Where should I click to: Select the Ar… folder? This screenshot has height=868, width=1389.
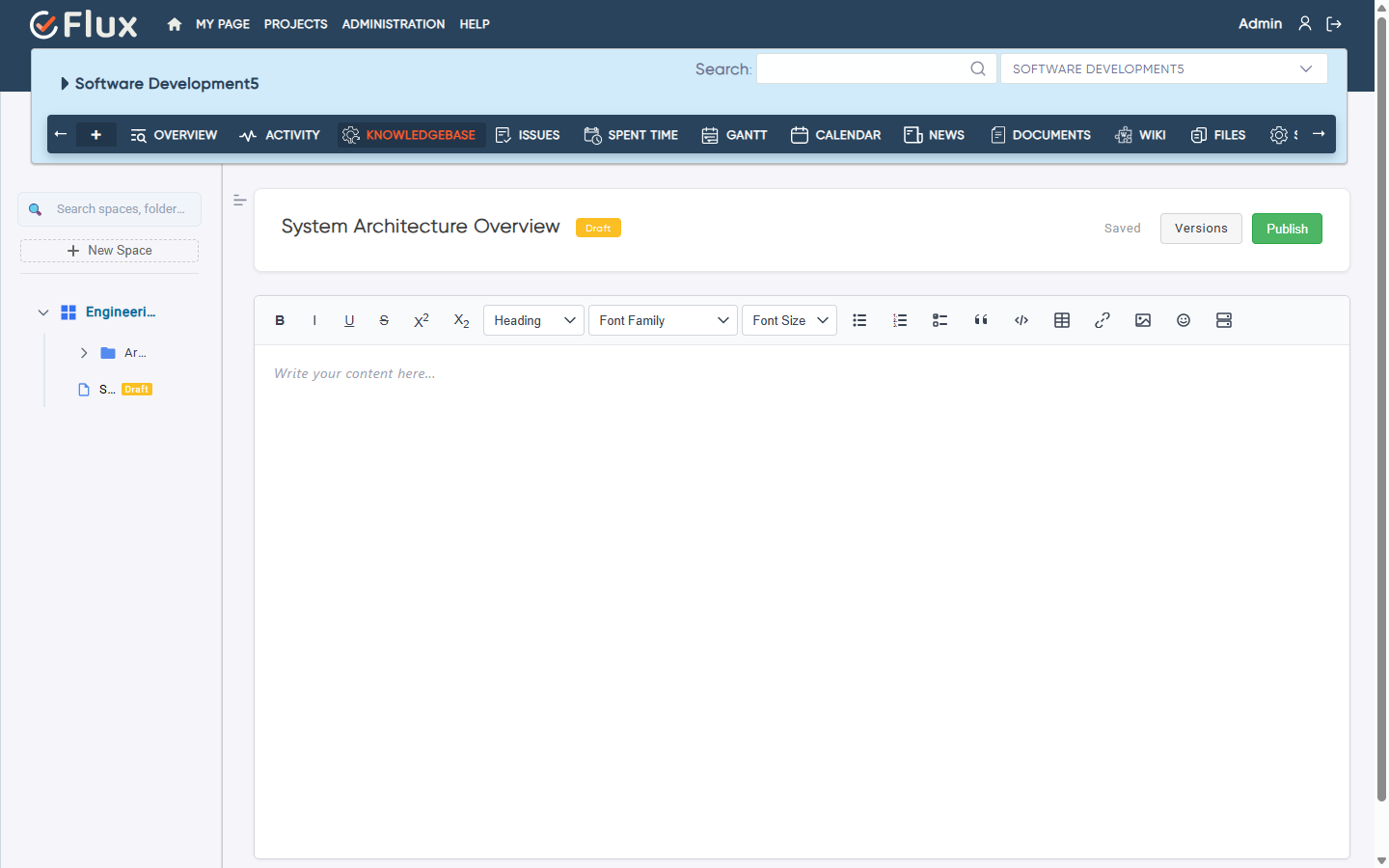click(135, 353)
